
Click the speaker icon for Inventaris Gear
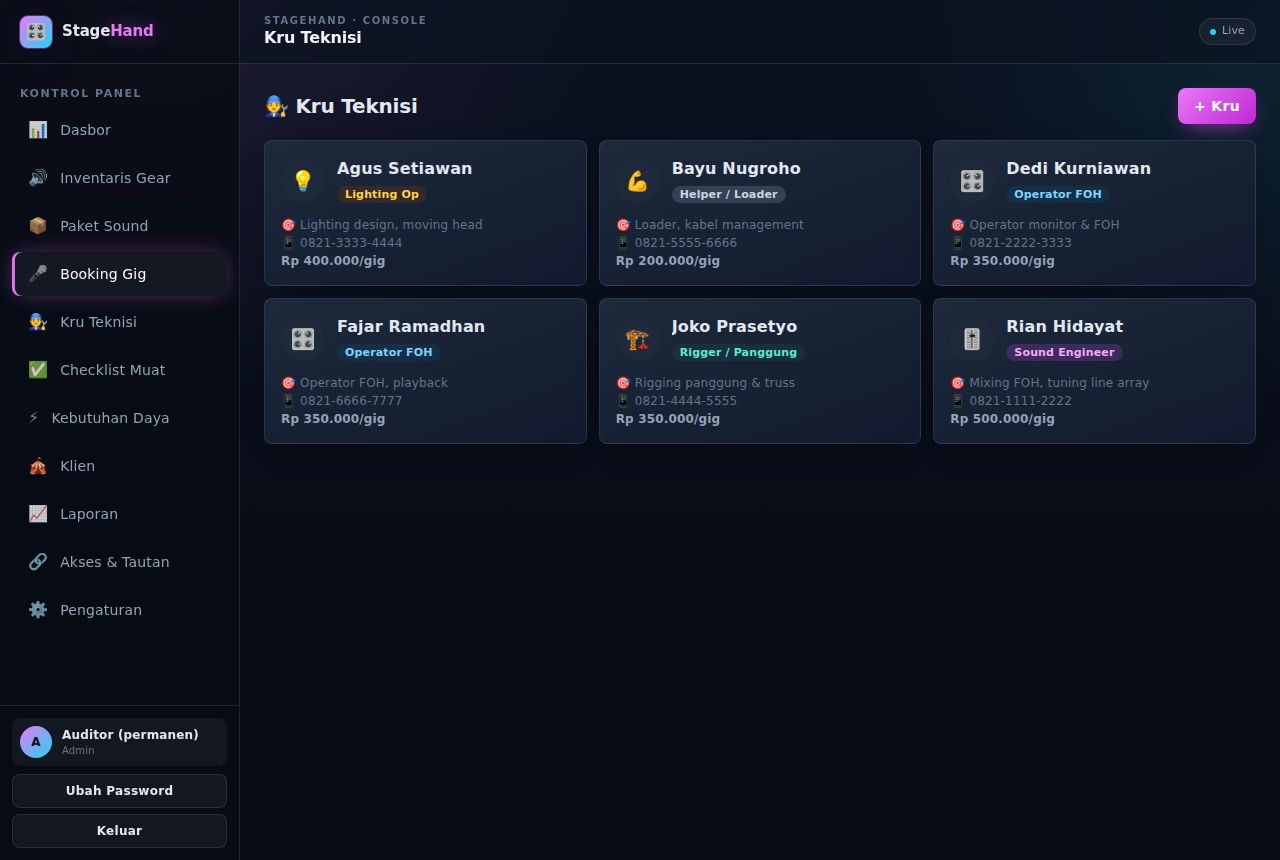coord(38,178)
